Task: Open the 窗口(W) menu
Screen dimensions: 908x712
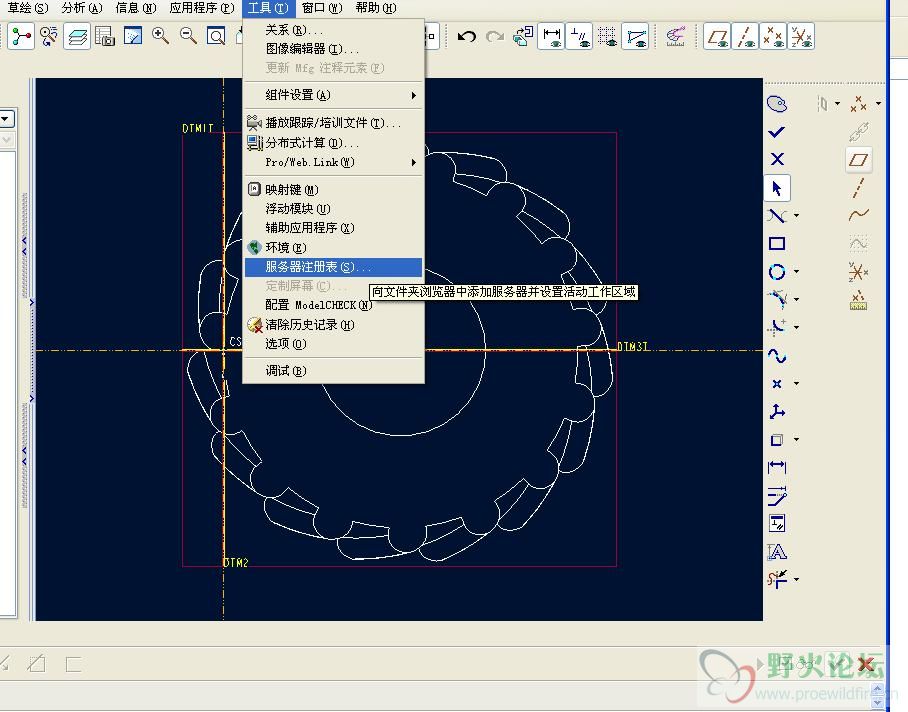Action: (x=322, y=8)
